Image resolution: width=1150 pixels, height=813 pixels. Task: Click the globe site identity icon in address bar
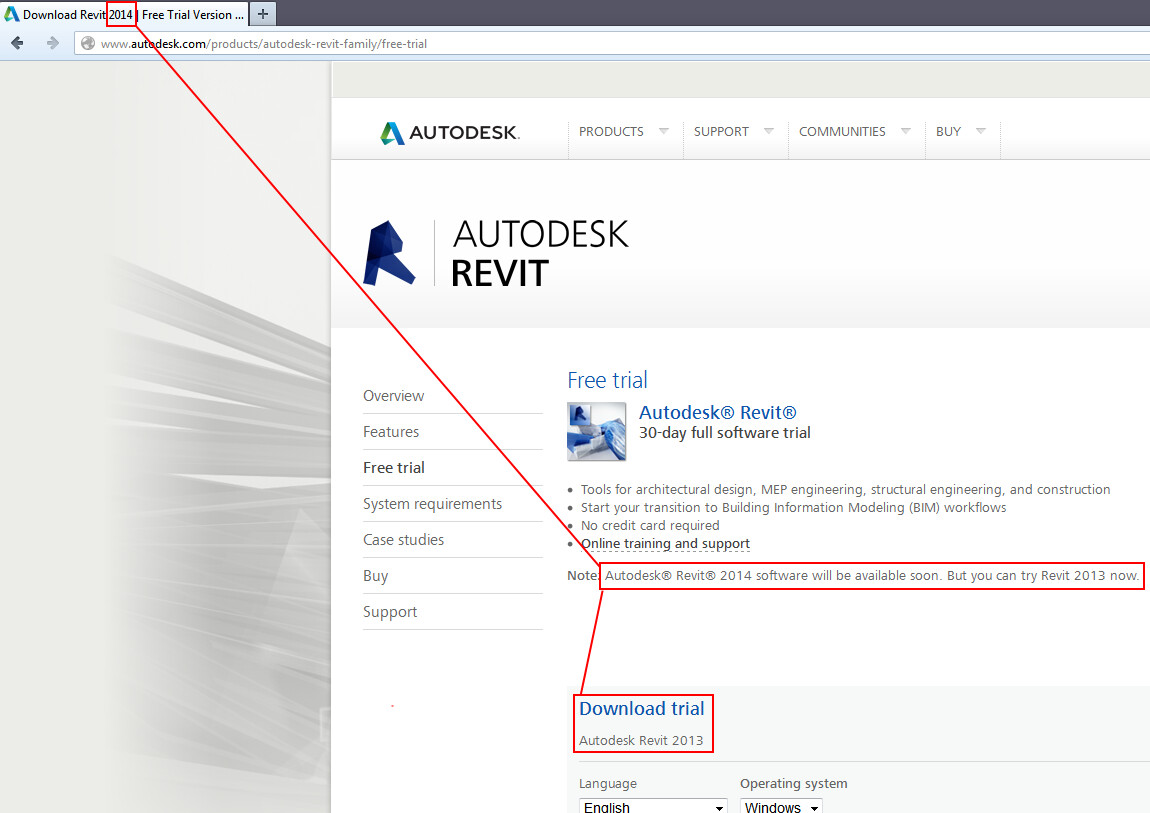[x=88, y=43]
